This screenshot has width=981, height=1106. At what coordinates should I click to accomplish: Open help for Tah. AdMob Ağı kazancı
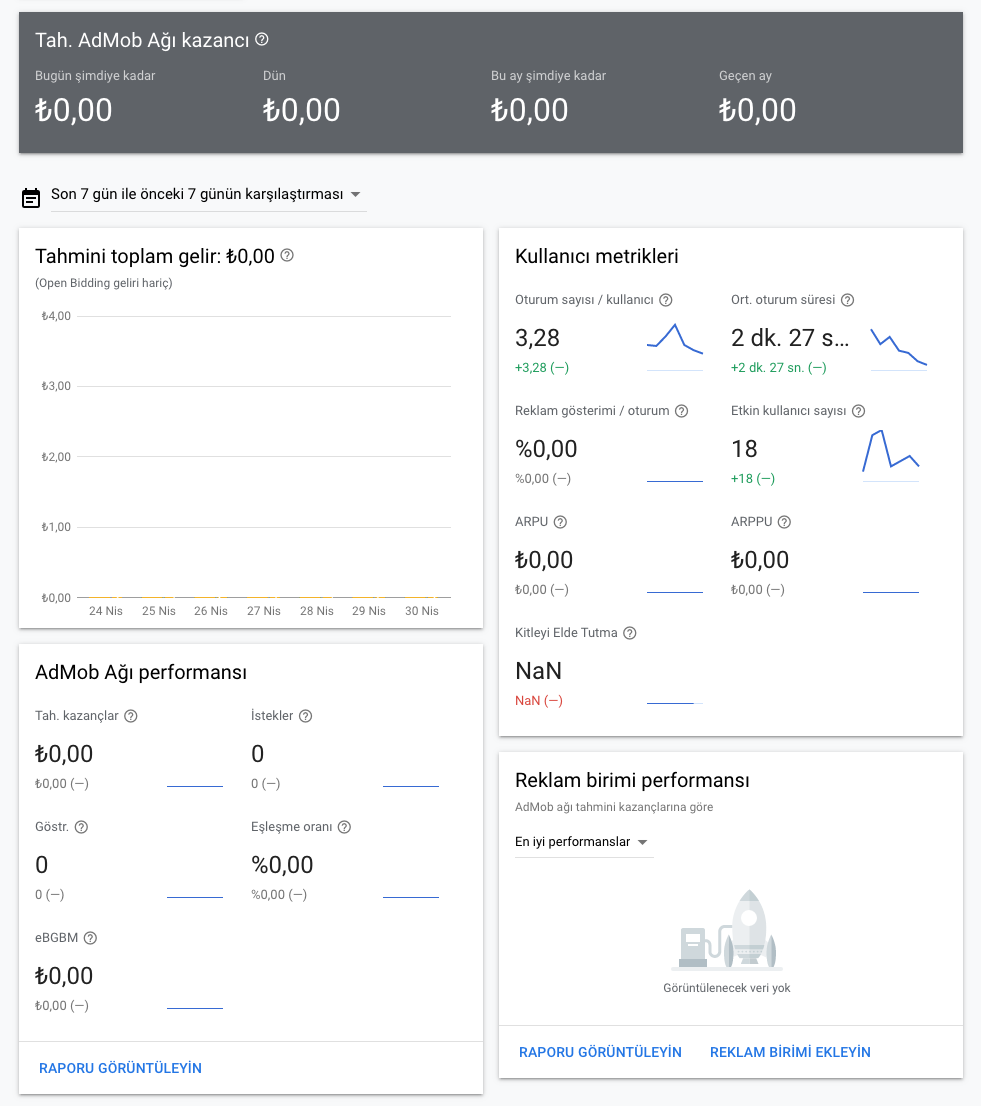262,40
